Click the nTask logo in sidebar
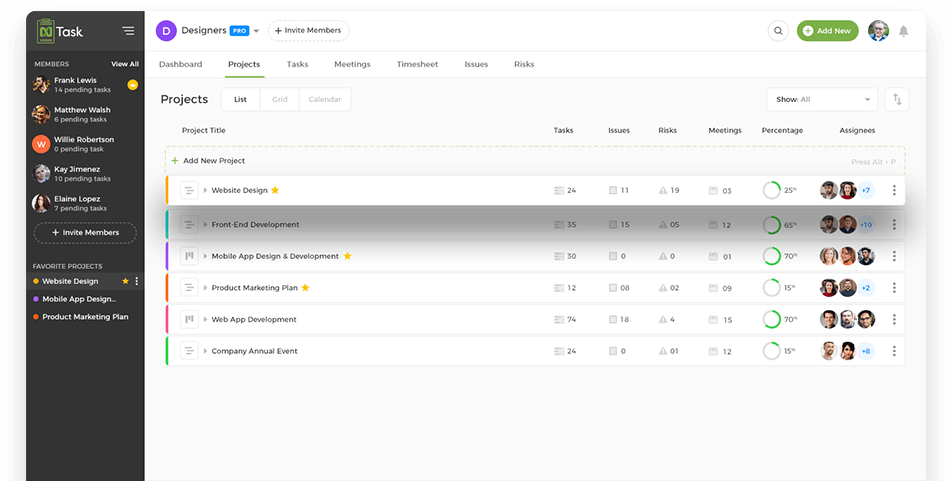The height and width of the screenshot is (481, 952). (60, 31)
